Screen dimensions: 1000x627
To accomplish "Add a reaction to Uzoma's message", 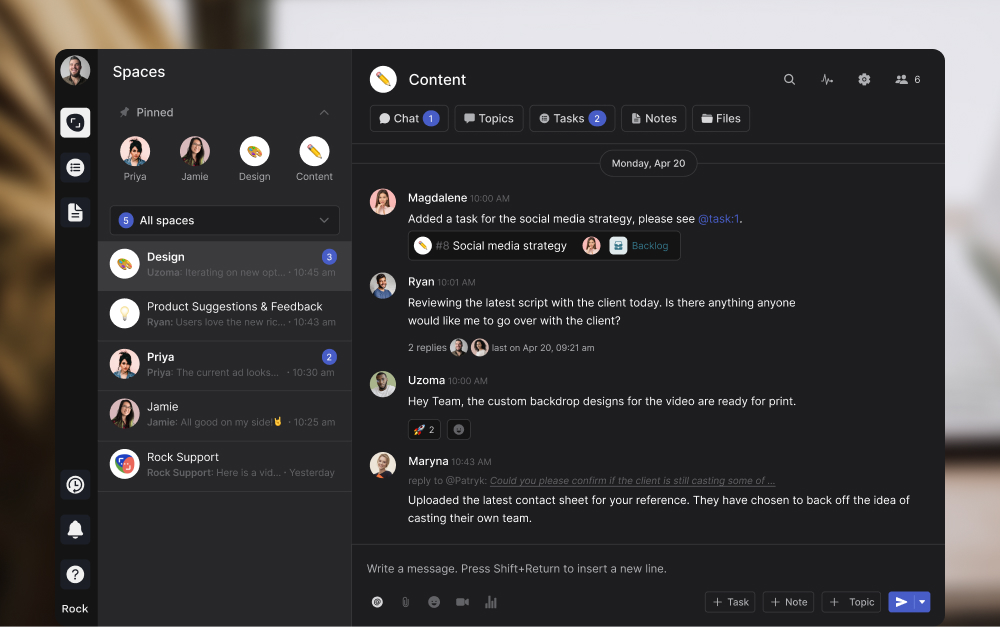I will 459,429.
